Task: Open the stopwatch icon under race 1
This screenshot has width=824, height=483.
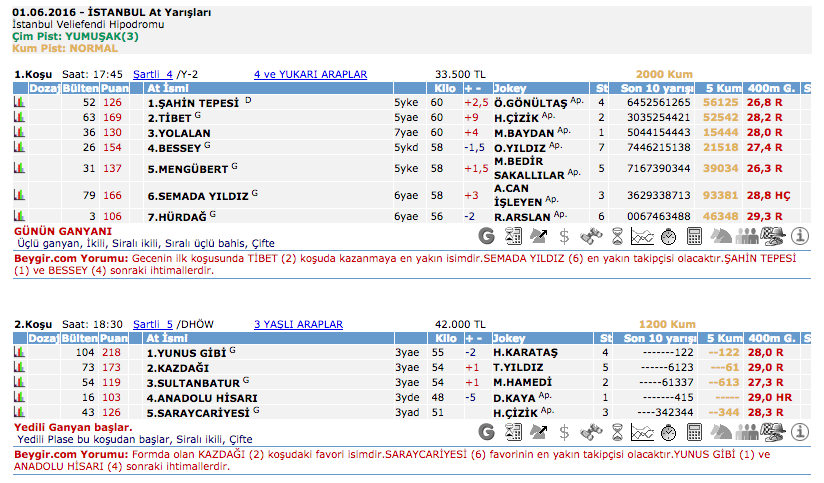Action: tap(669, 236)
